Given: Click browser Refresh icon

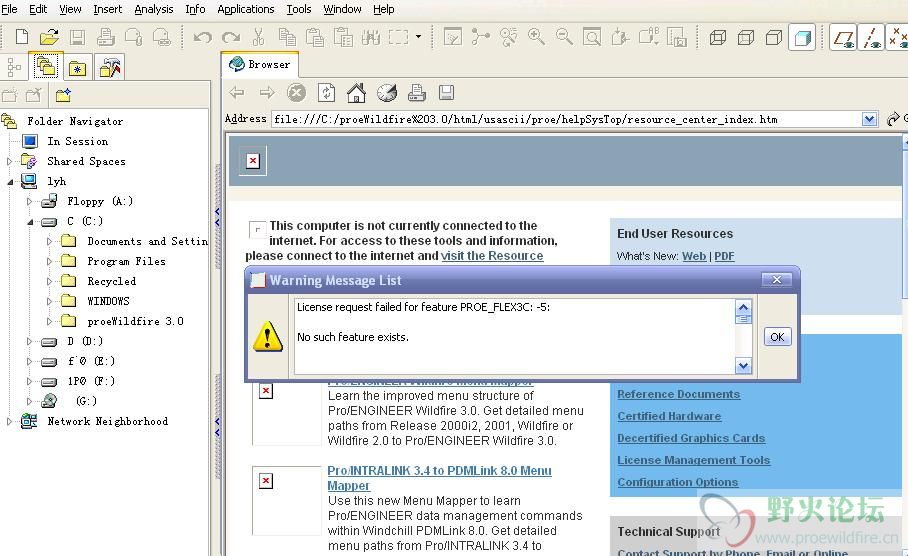Looking at the screenshot, I should (x=327, y=93).
